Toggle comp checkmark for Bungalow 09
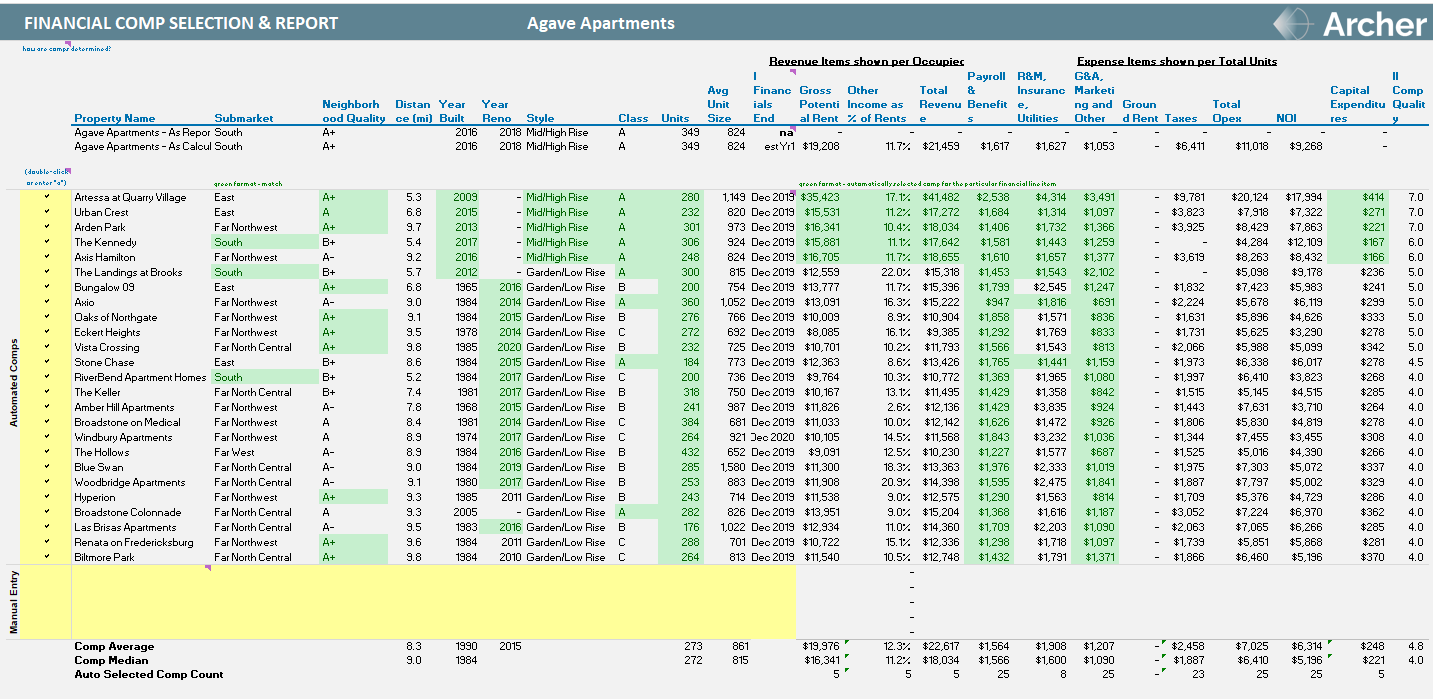1433x699 pixels. (x=46, y=287)
